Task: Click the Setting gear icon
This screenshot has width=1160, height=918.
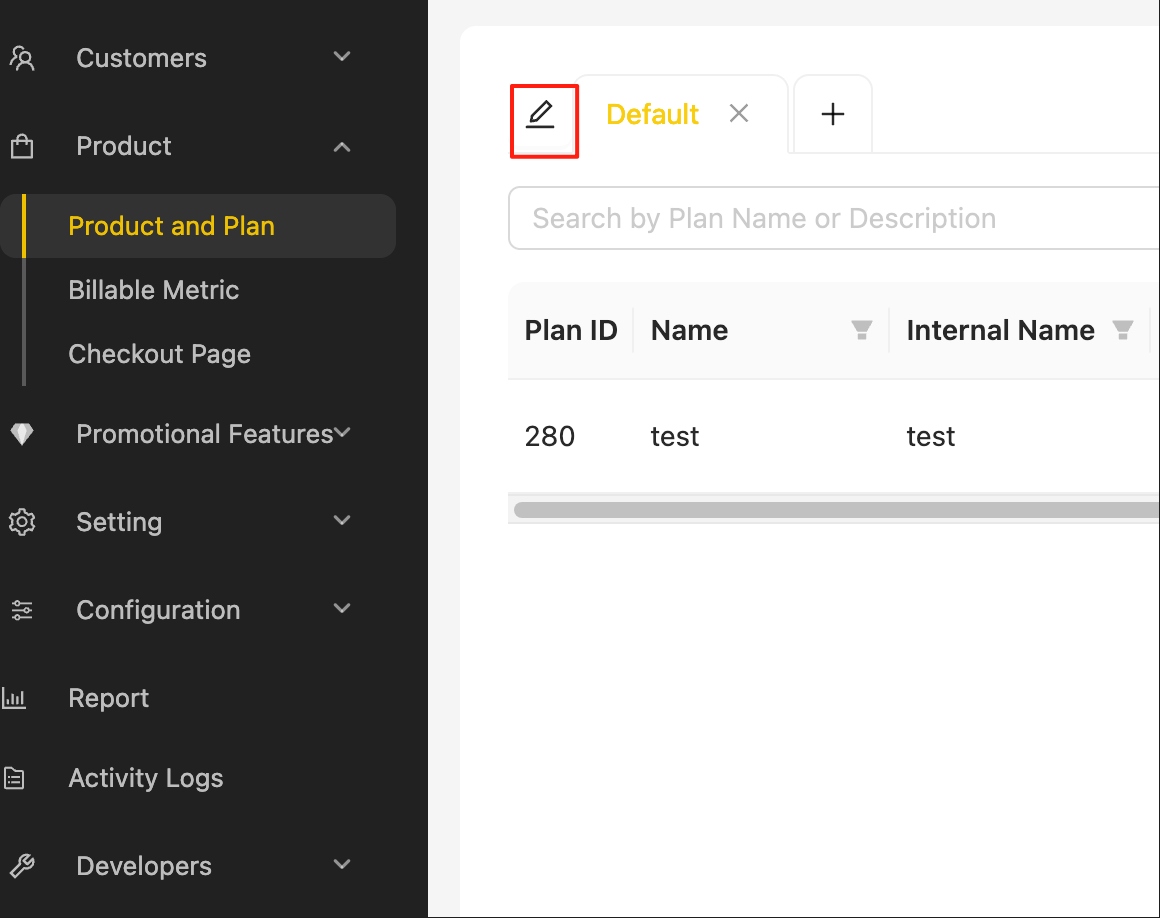Action: point(22,521)
